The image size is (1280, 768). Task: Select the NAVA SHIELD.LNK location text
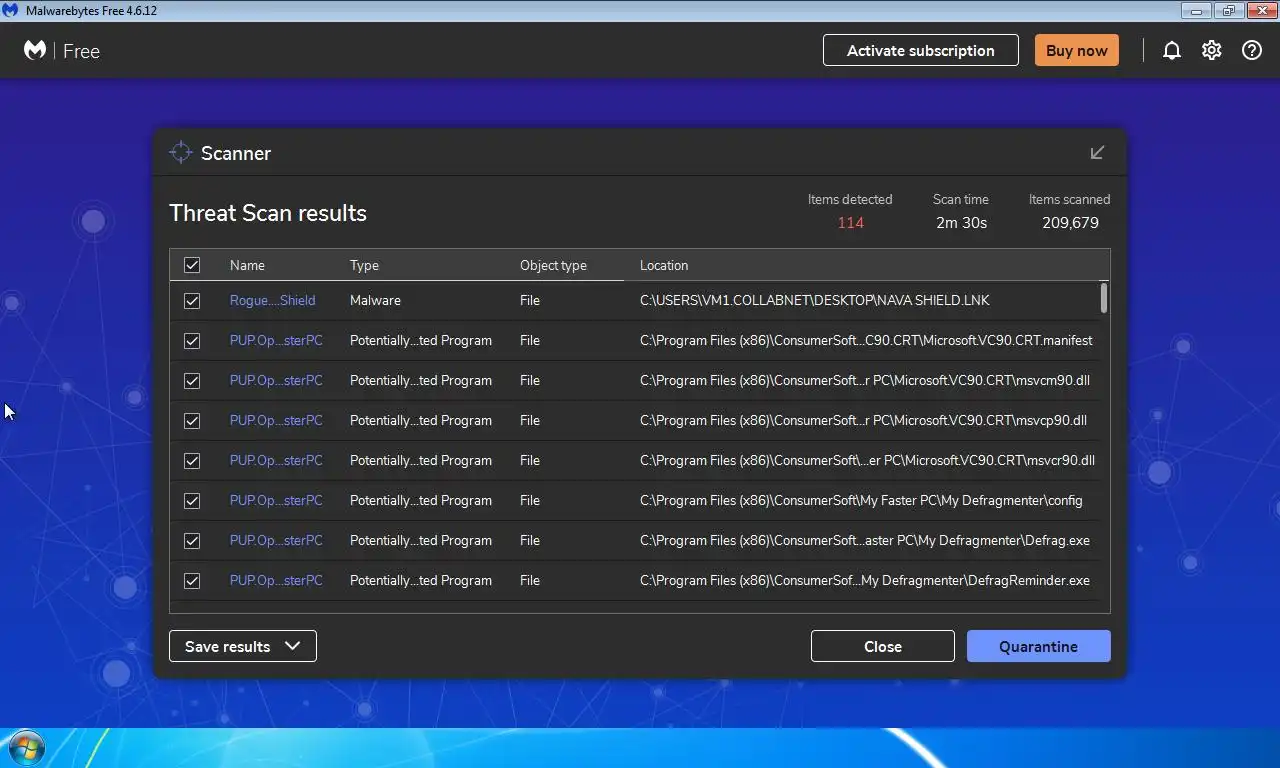[x=815, y=300]
